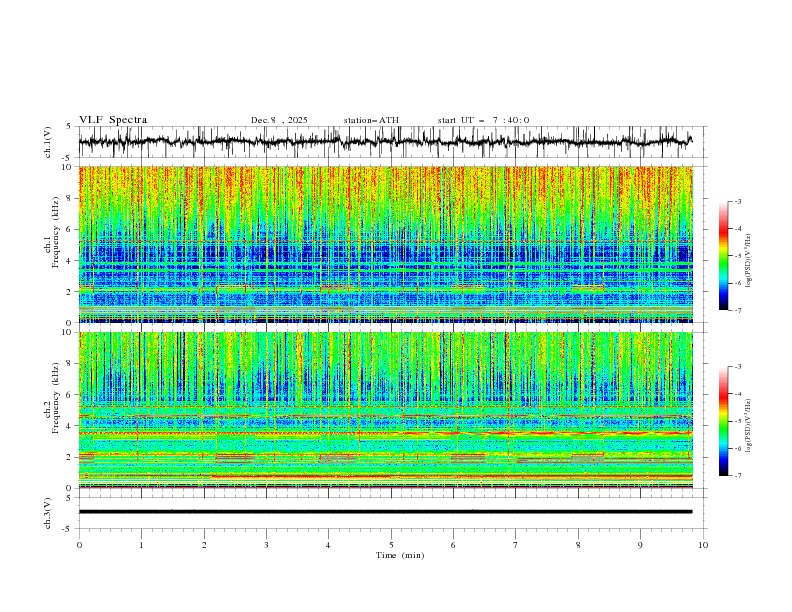Click the ch.1 voltage waveform trace
The image size is (792, 612).
pyautogui.click(x=385, y=142)
